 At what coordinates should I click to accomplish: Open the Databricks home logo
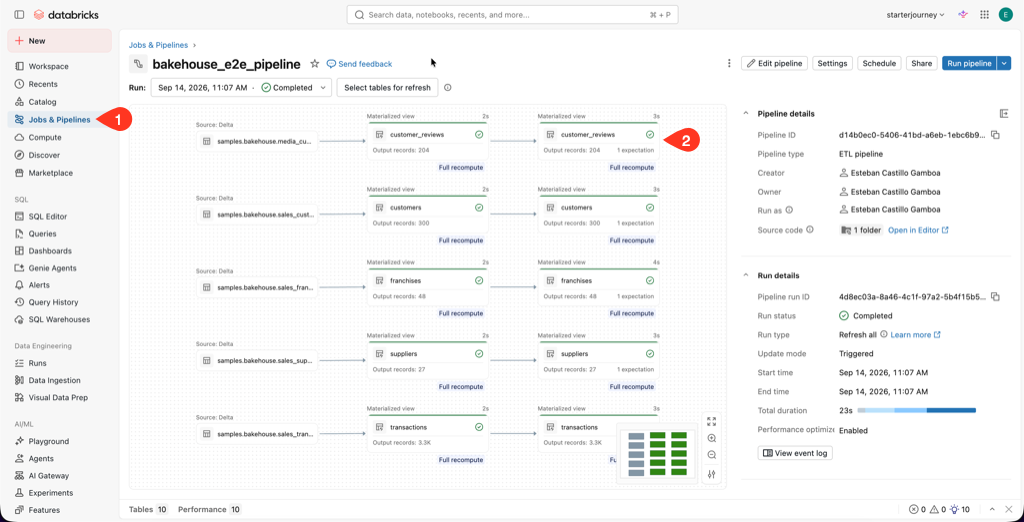[x=66, y=14]
